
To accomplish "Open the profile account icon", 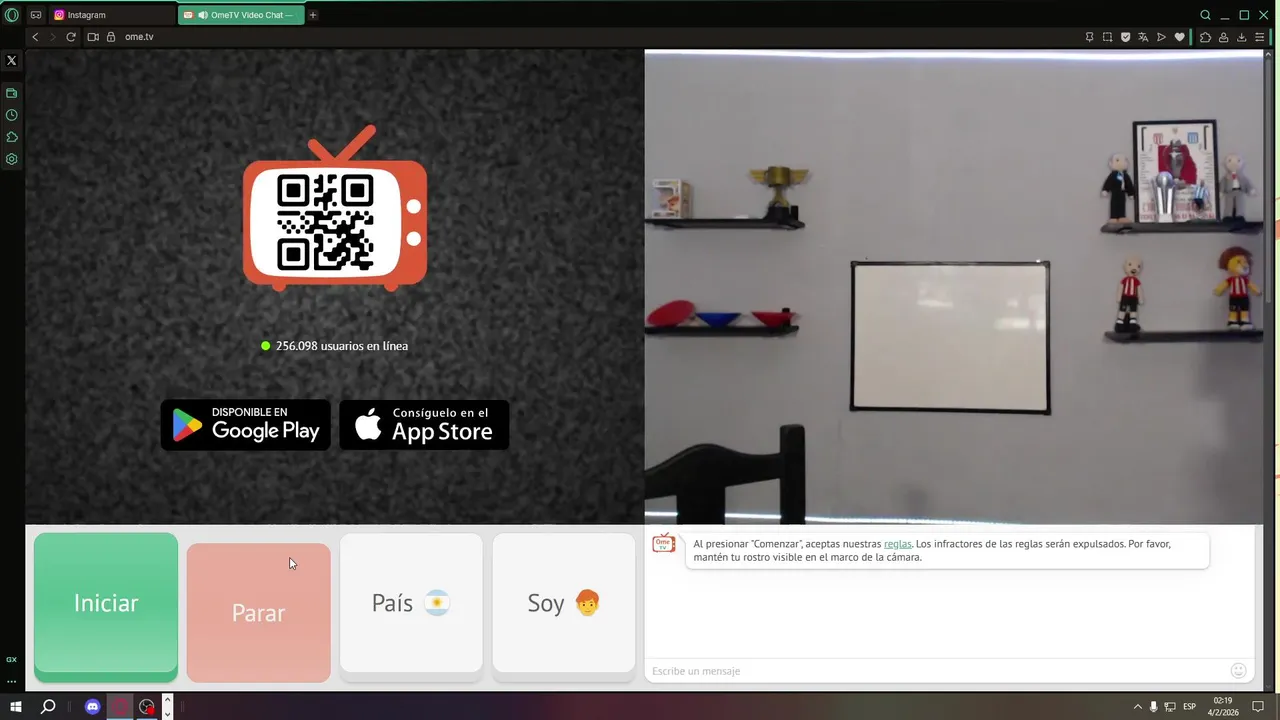I will click(1223, 37).
